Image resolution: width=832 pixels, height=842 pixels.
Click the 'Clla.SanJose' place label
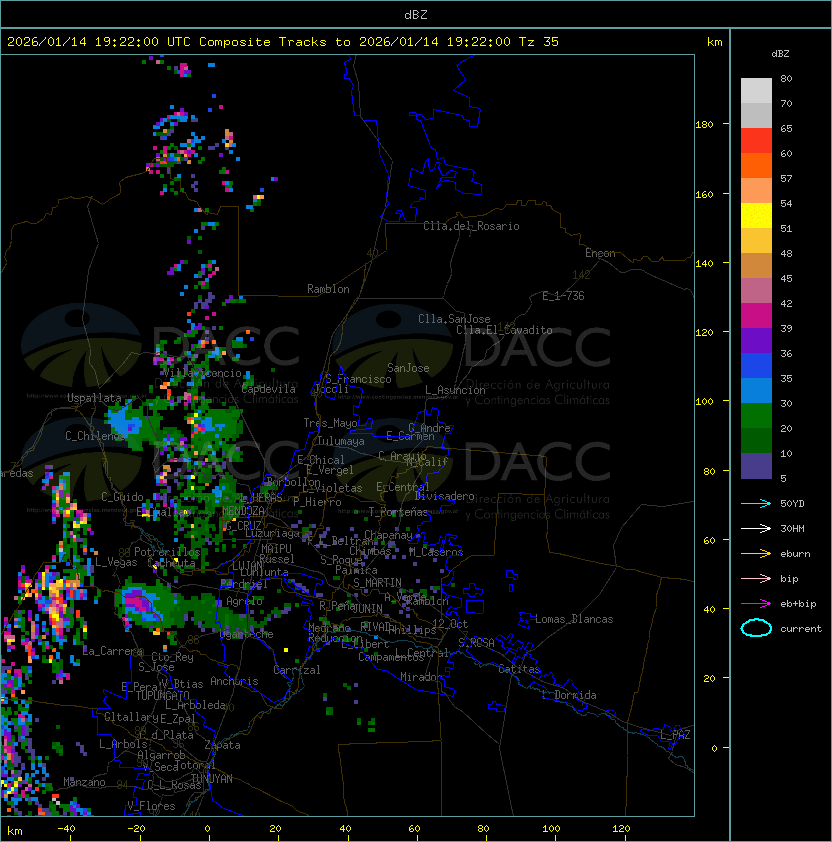454,319
